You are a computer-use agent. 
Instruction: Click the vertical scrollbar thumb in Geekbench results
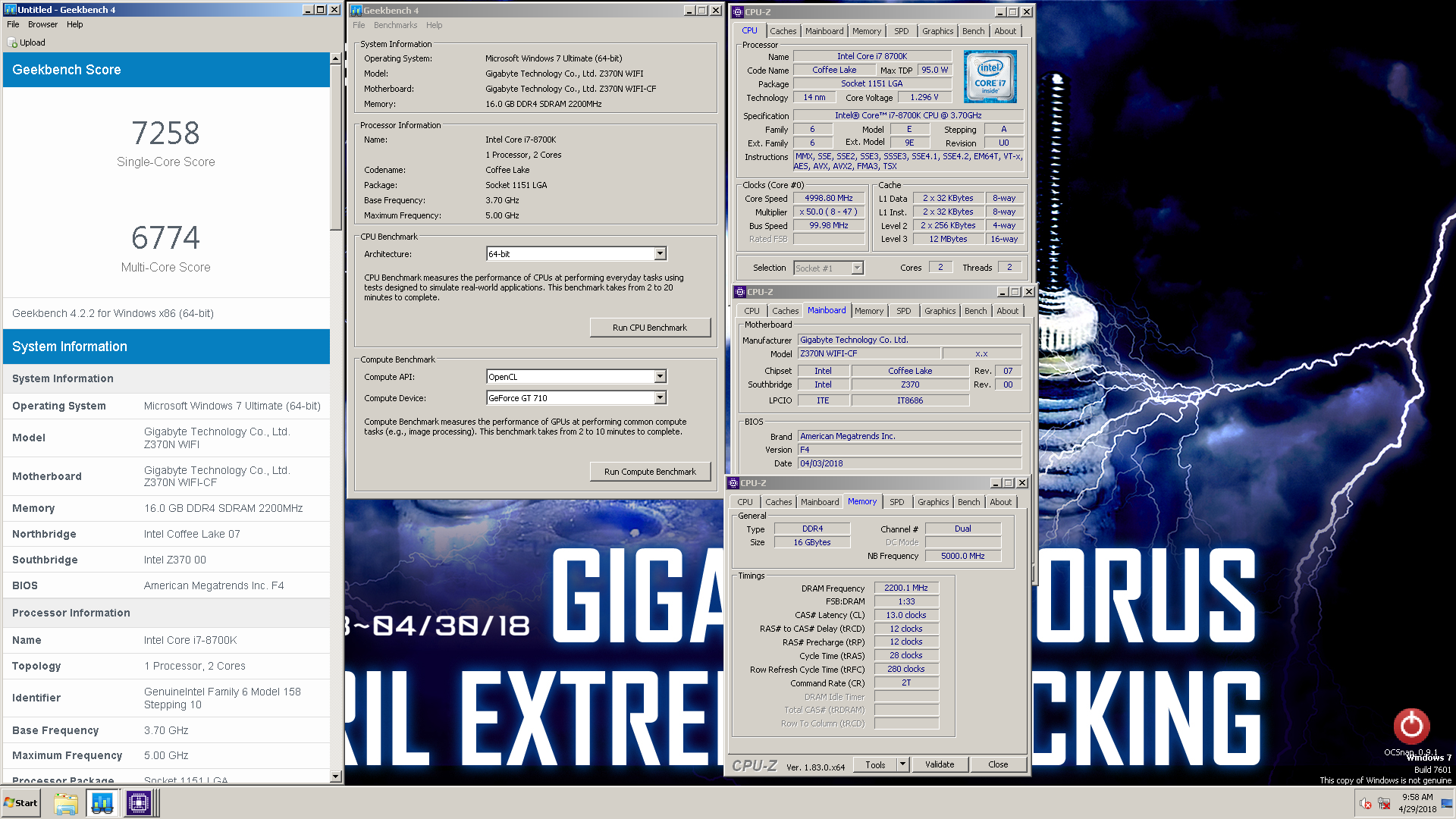tap(335, 148)
